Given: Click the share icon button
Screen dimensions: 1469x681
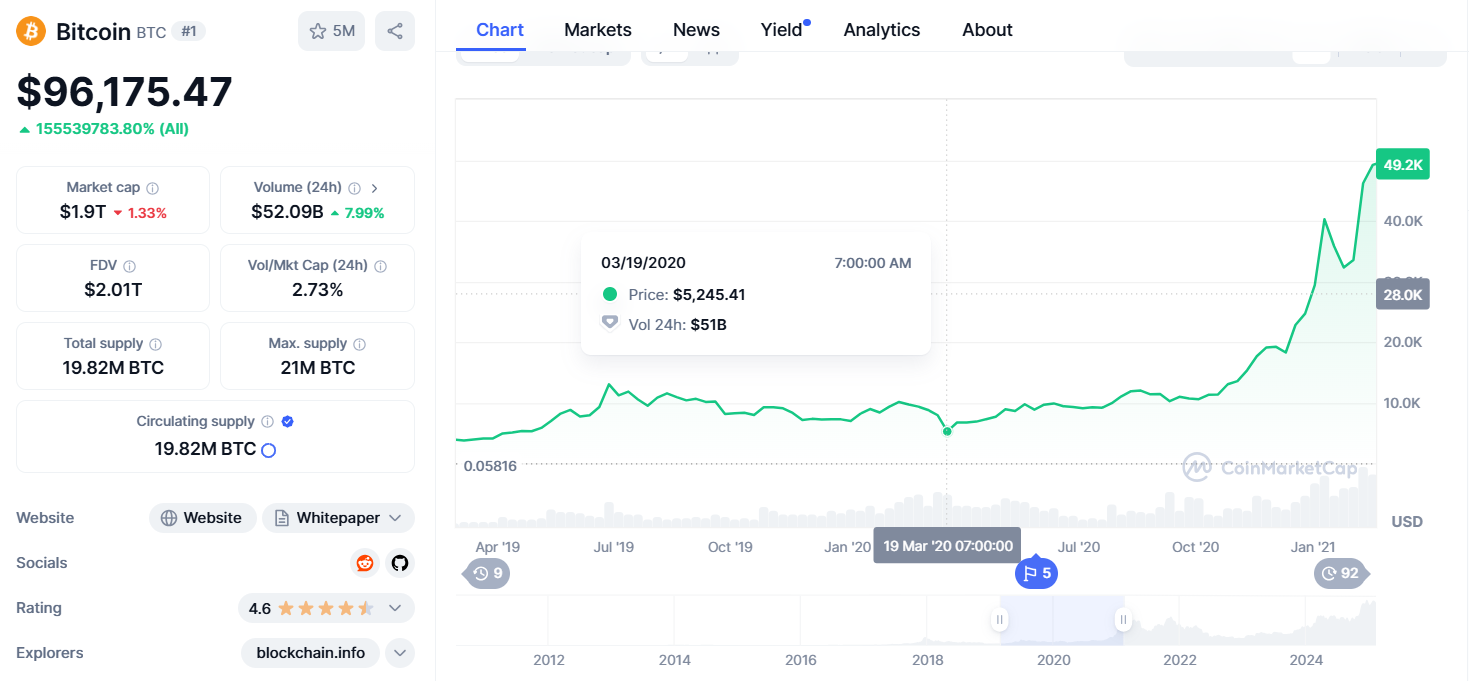Looking at the screenshot, I should pos(395,31).
